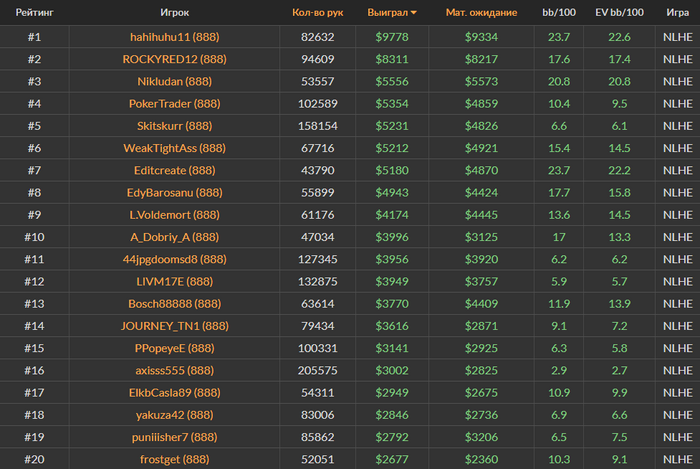700x469 pixels.
Task: Select A_Dobriy_A (888) player name
Action: tap(175, 237)
